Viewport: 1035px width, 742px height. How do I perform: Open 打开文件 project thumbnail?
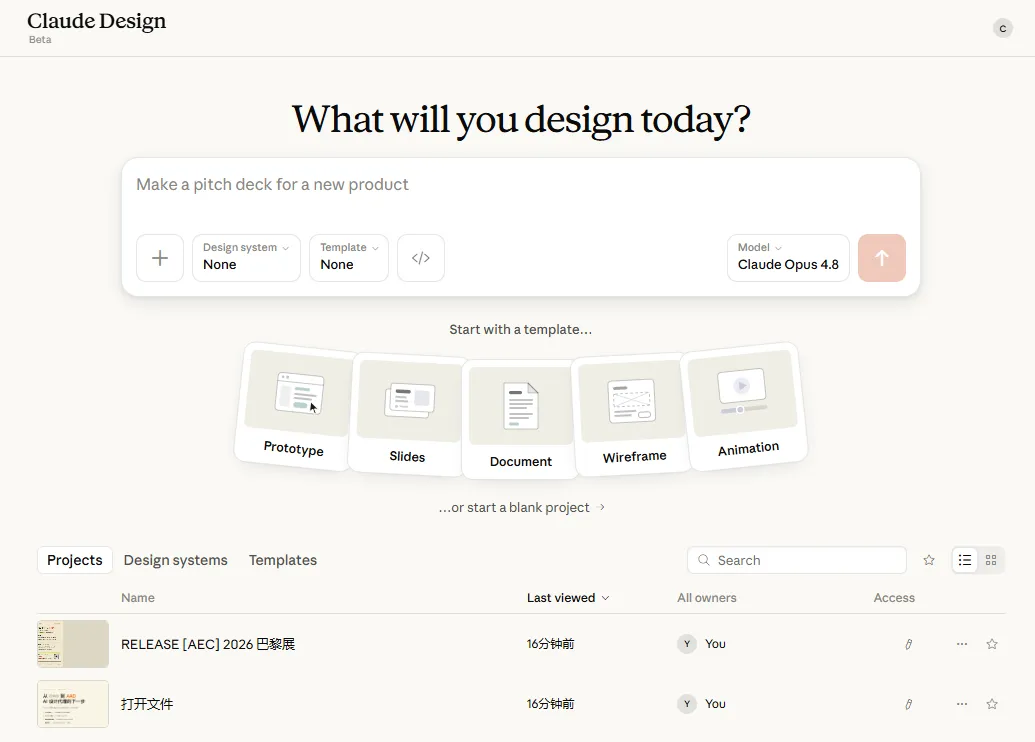[x=73, y=704]
